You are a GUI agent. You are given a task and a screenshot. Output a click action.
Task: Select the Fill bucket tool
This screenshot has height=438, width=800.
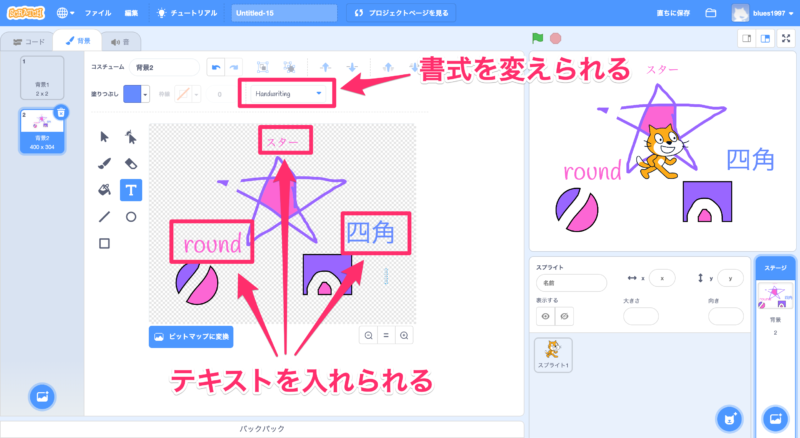[105, 189]
